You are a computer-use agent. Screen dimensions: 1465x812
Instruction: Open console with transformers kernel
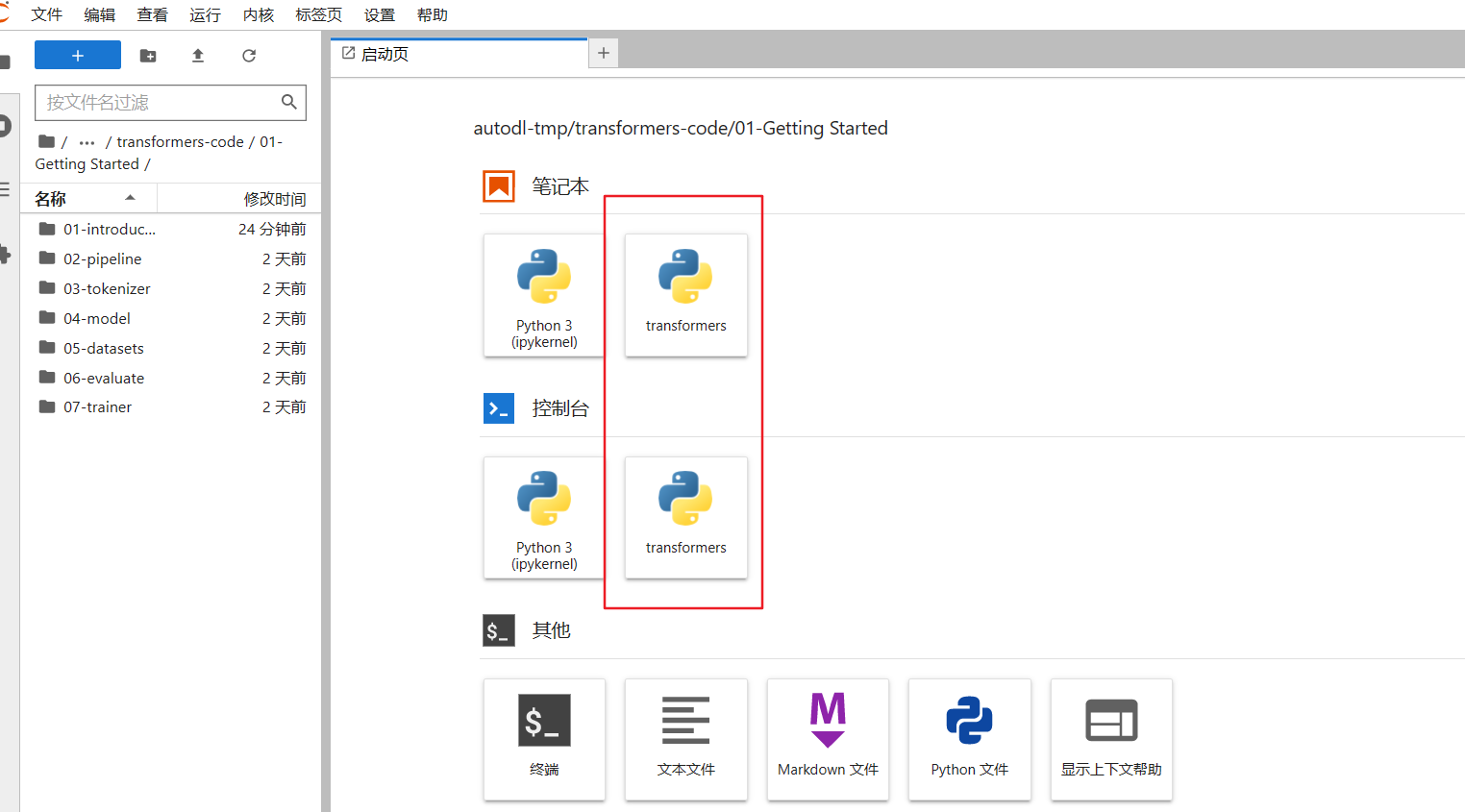[x=686, y=517]
